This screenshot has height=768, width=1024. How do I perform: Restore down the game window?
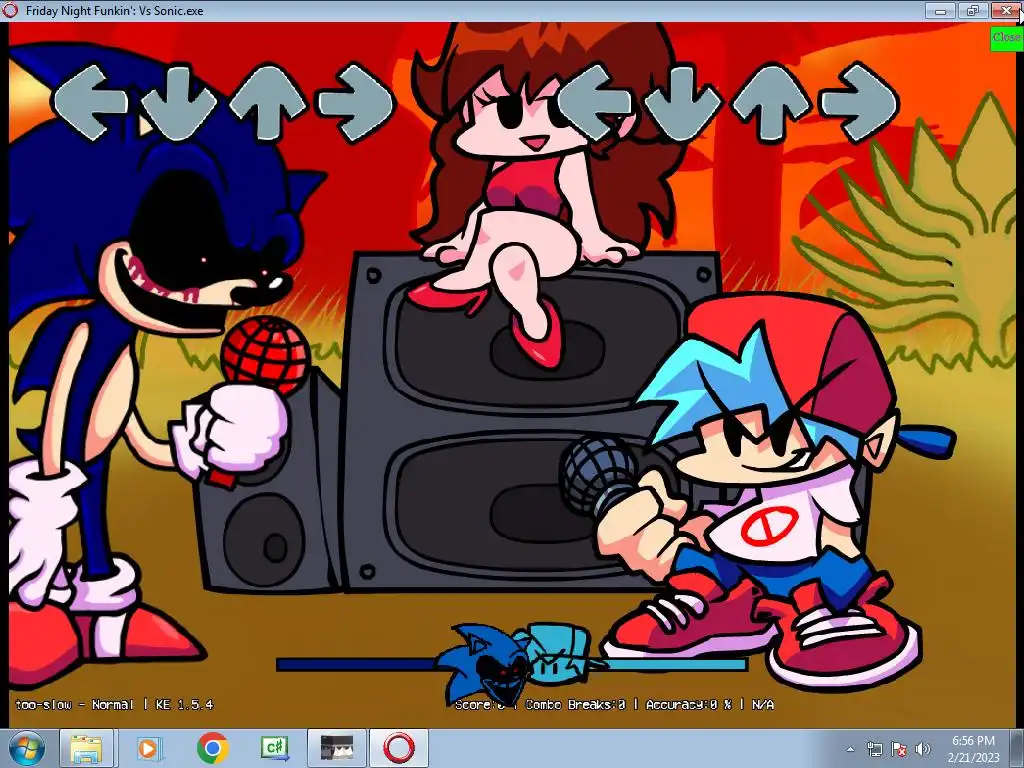[973, 10]
